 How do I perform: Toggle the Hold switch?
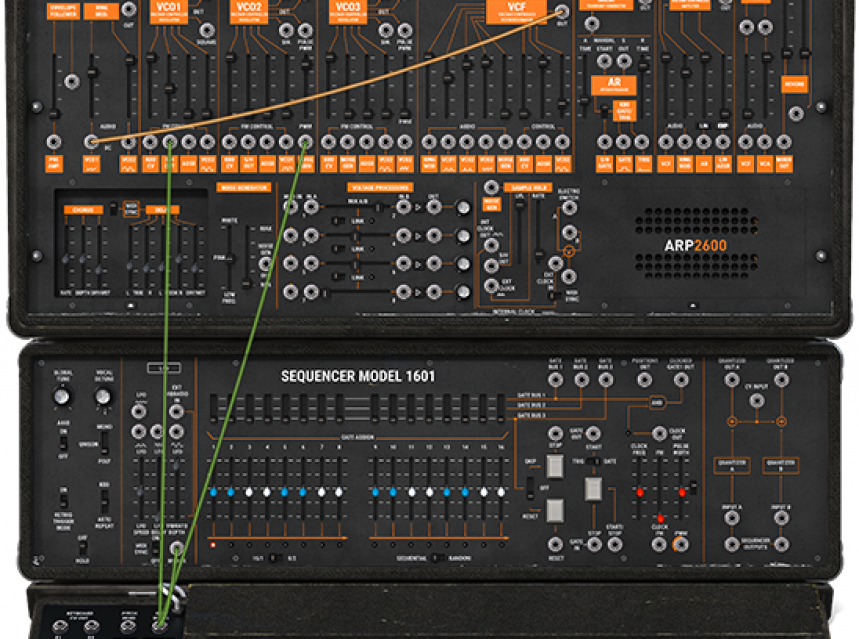point(82,547)
